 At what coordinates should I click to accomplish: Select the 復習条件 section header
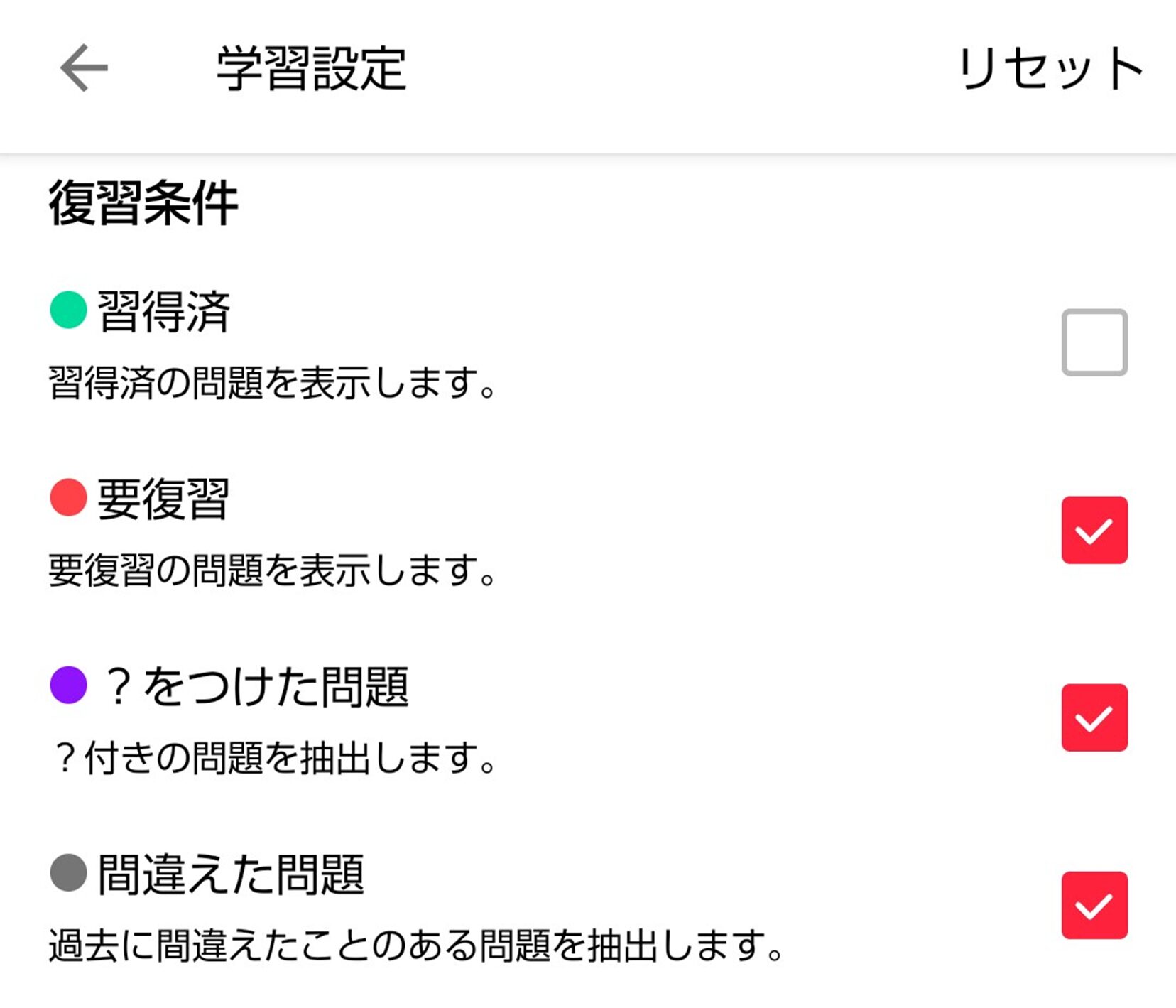point(144,202)
